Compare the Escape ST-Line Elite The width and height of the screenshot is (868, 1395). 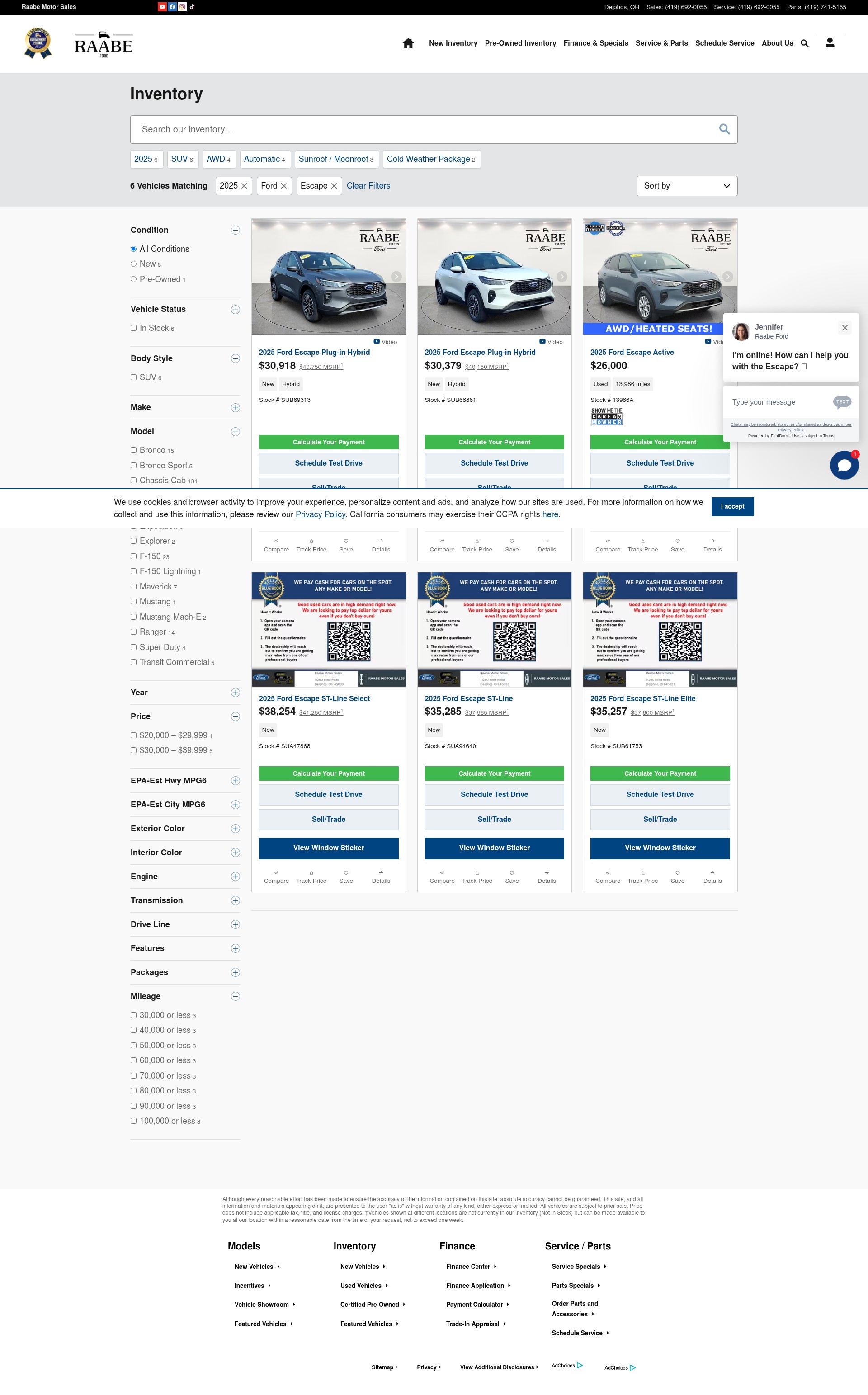click(x=608, y=876)
